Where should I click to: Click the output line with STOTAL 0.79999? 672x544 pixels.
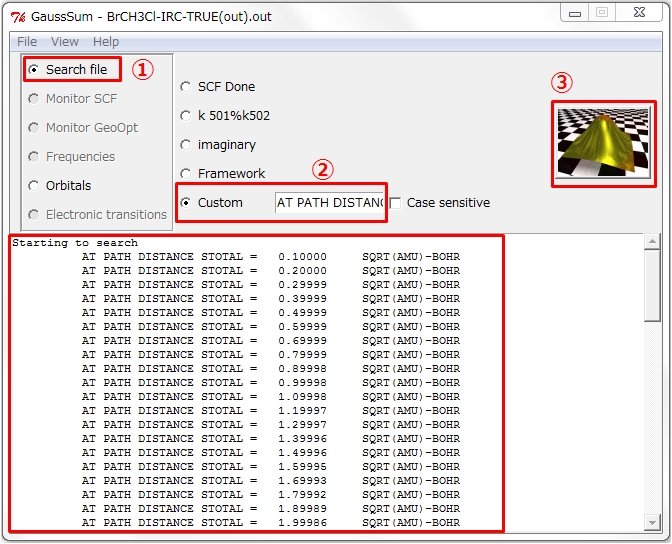click(271, 355)
